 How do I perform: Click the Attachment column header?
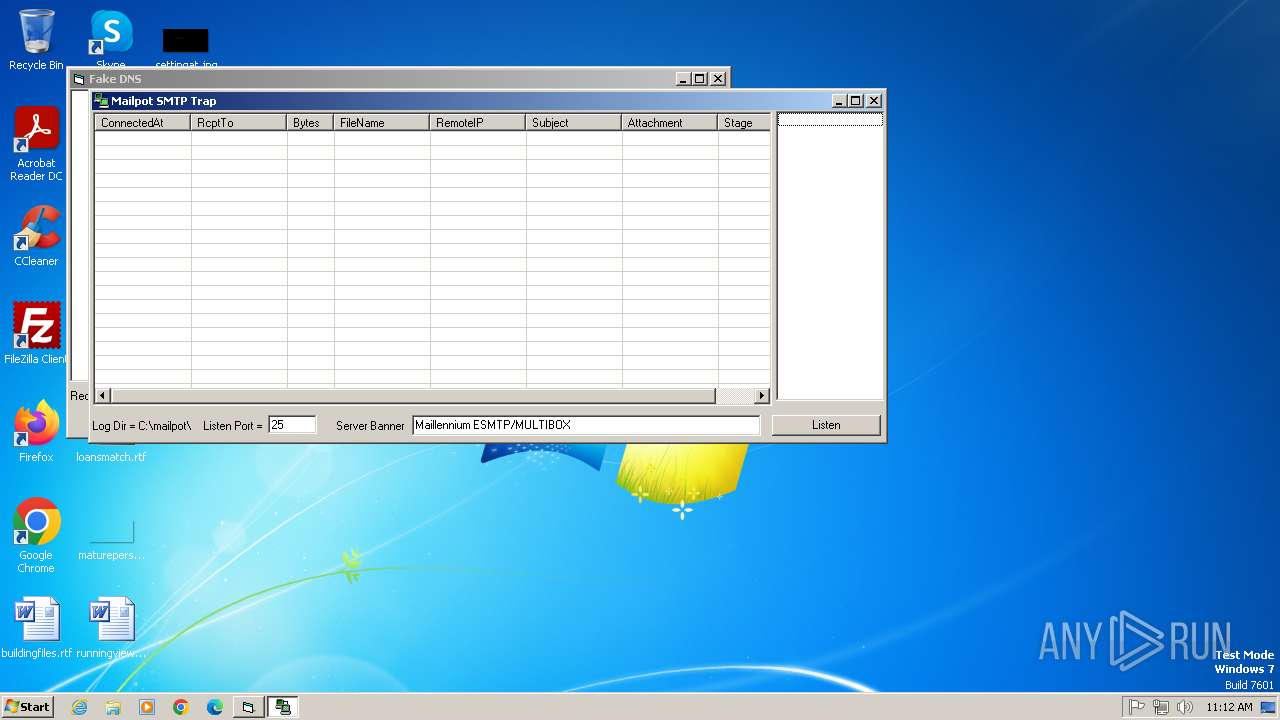[670, 122]
